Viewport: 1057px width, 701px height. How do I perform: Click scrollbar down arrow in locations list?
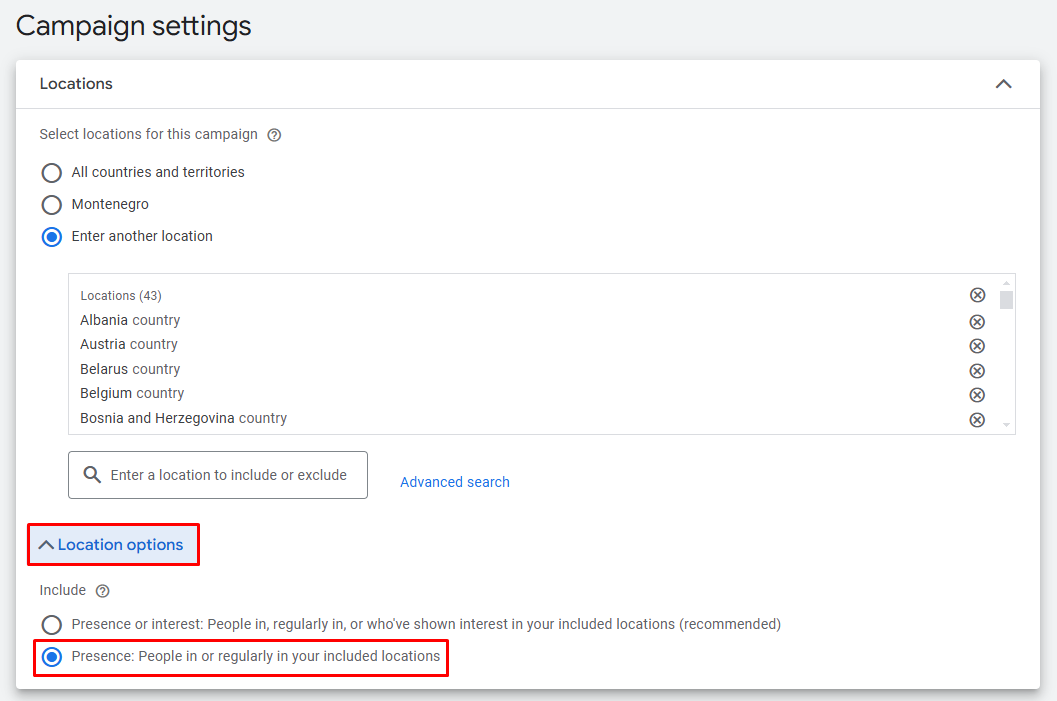pos(1006,425)
